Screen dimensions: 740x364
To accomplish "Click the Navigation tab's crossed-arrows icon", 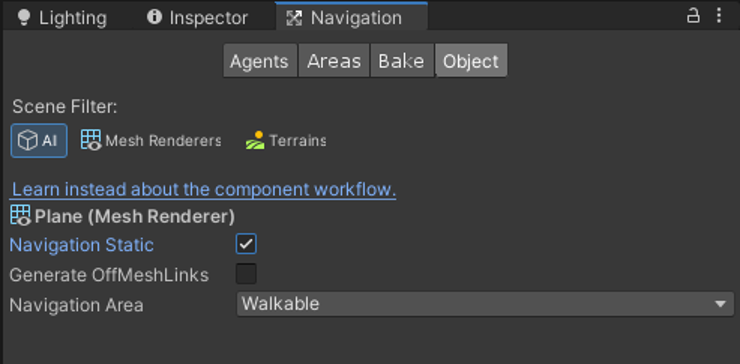I will click(294, 18).
